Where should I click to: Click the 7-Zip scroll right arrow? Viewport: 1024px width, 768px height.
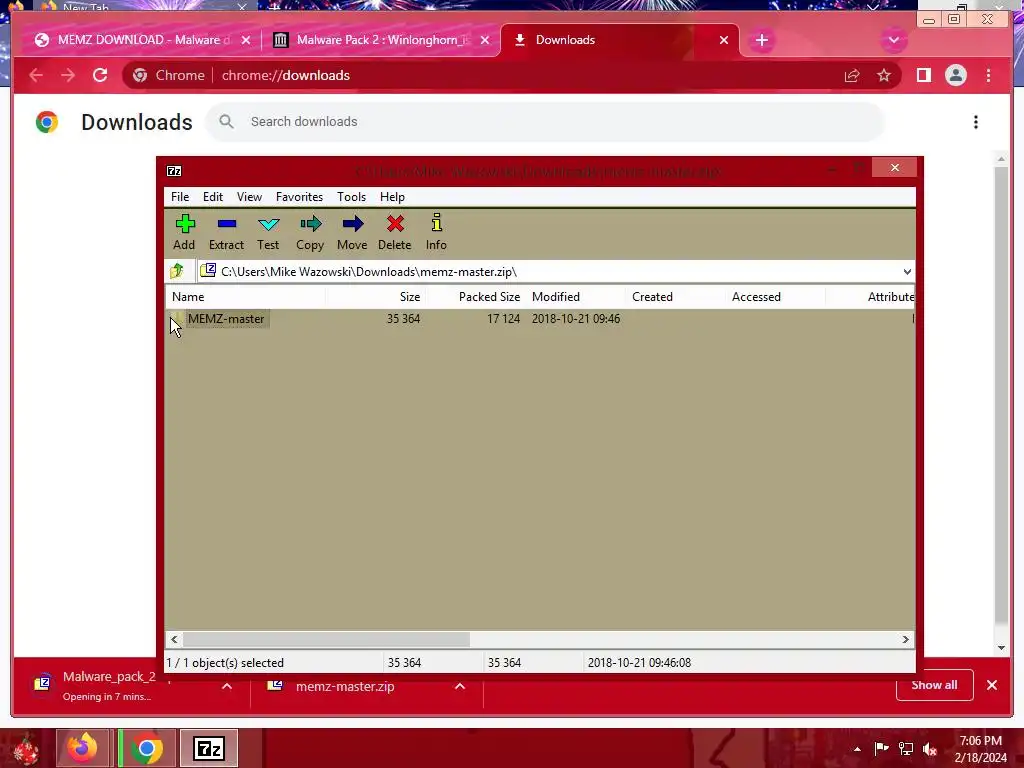pos(905,639)
